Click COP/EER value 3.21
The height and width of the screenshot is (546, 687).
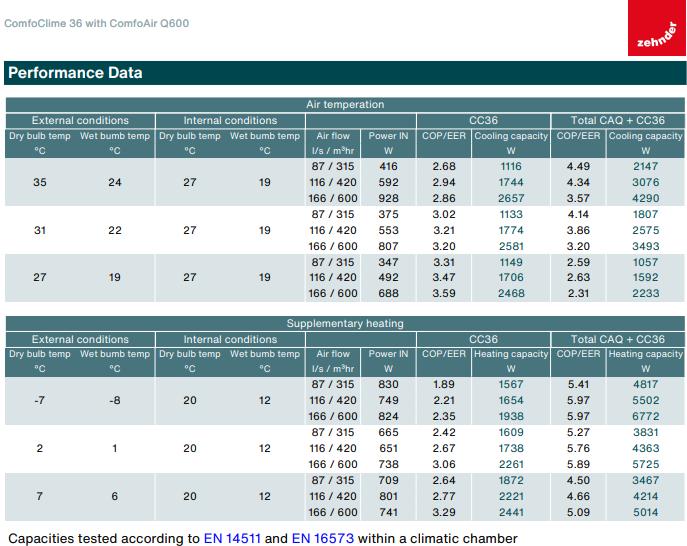click(444, 230)
